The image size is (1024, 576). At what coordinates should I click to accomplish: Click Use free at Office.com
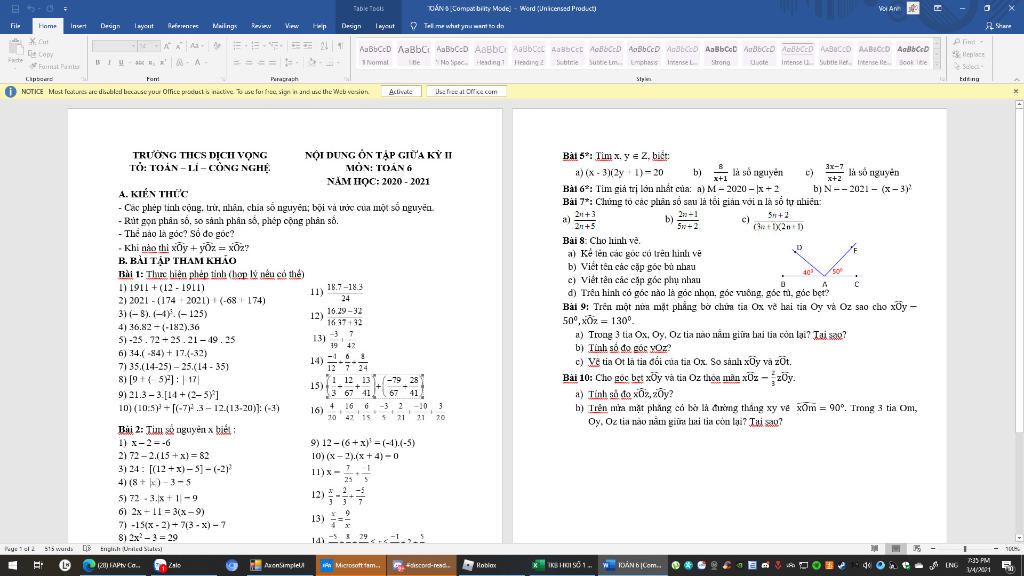click(x=466, y=91)
